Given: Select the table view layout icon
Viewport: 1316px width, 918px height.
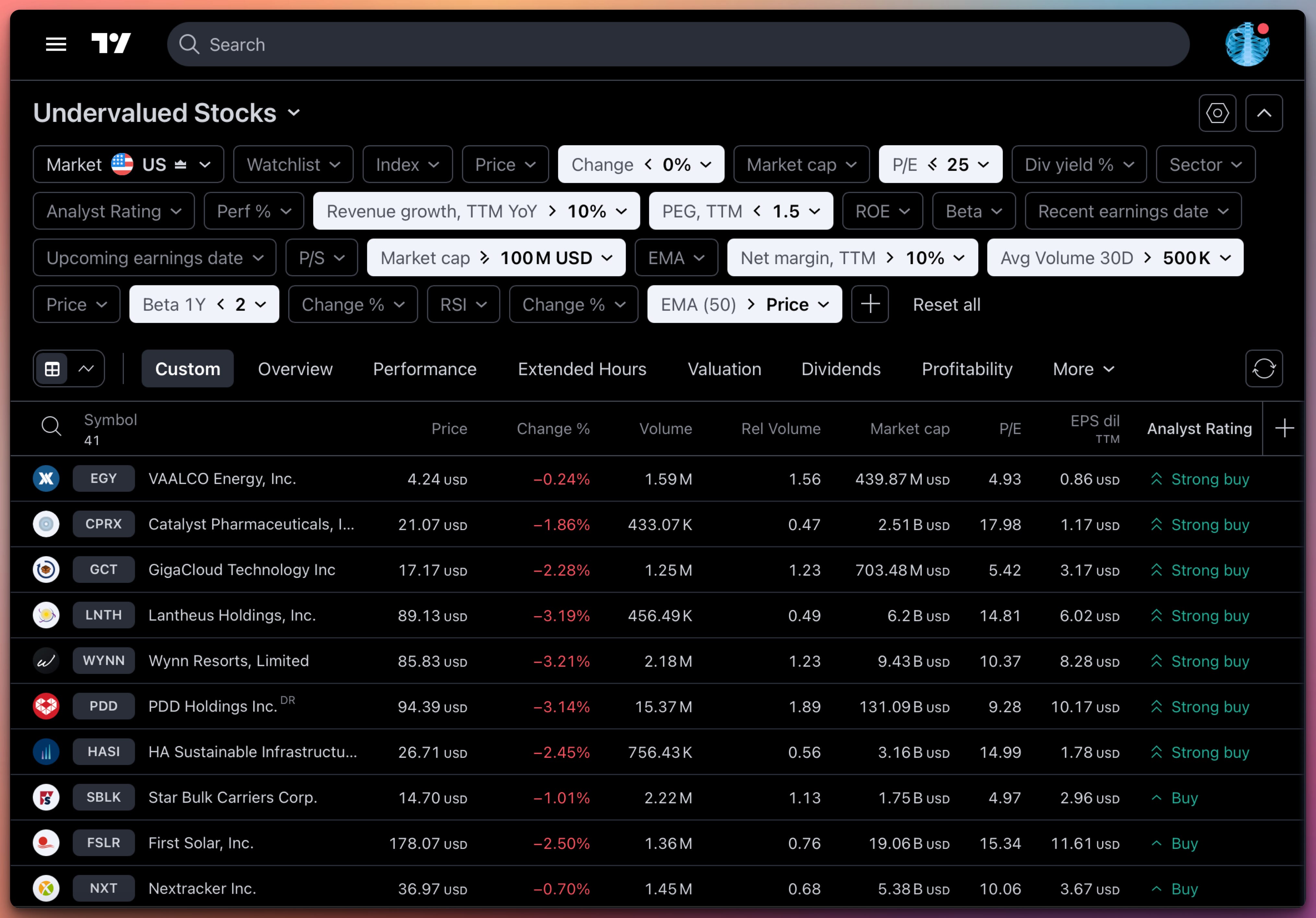Looking at the screenshot, I should coord(52,369).
